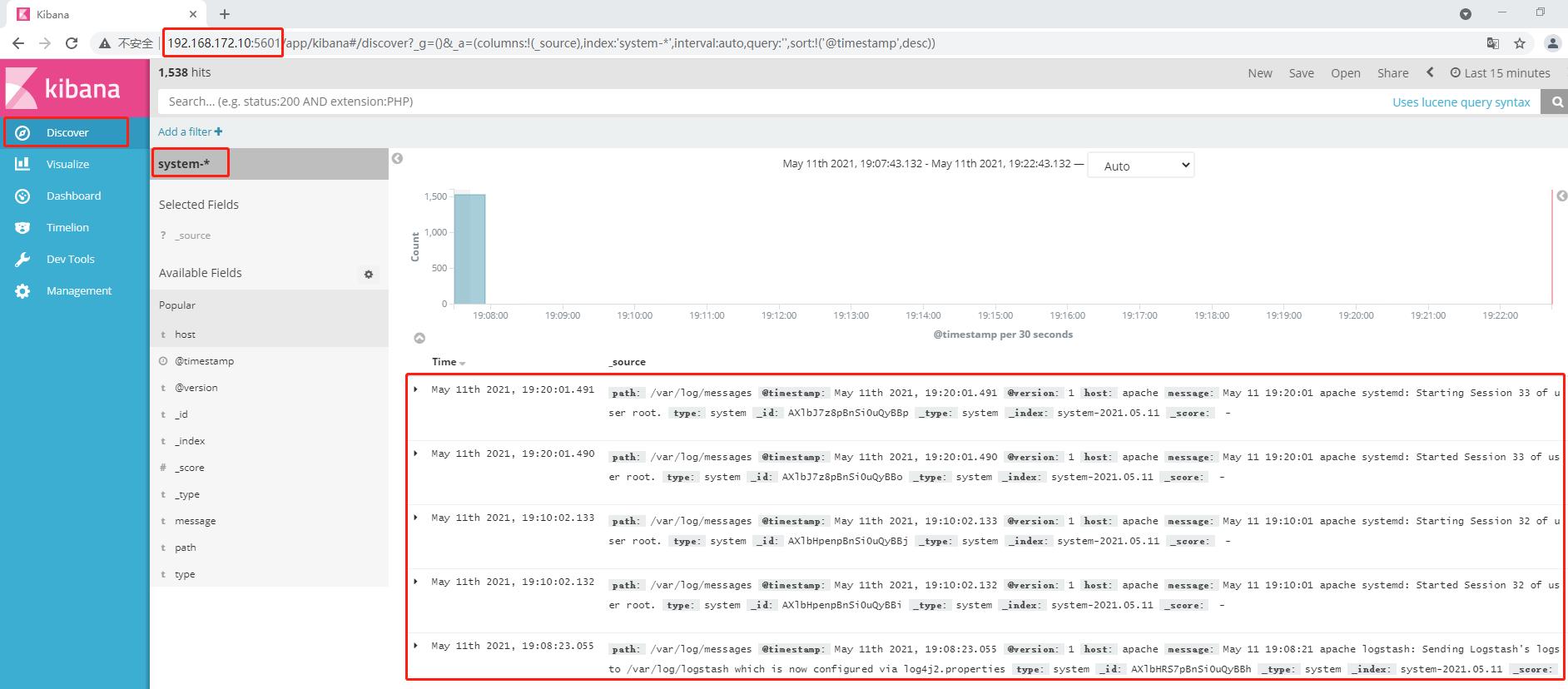Click the Add a filter link
Viewport: 1568px width, 689px height.
point(191,131)
